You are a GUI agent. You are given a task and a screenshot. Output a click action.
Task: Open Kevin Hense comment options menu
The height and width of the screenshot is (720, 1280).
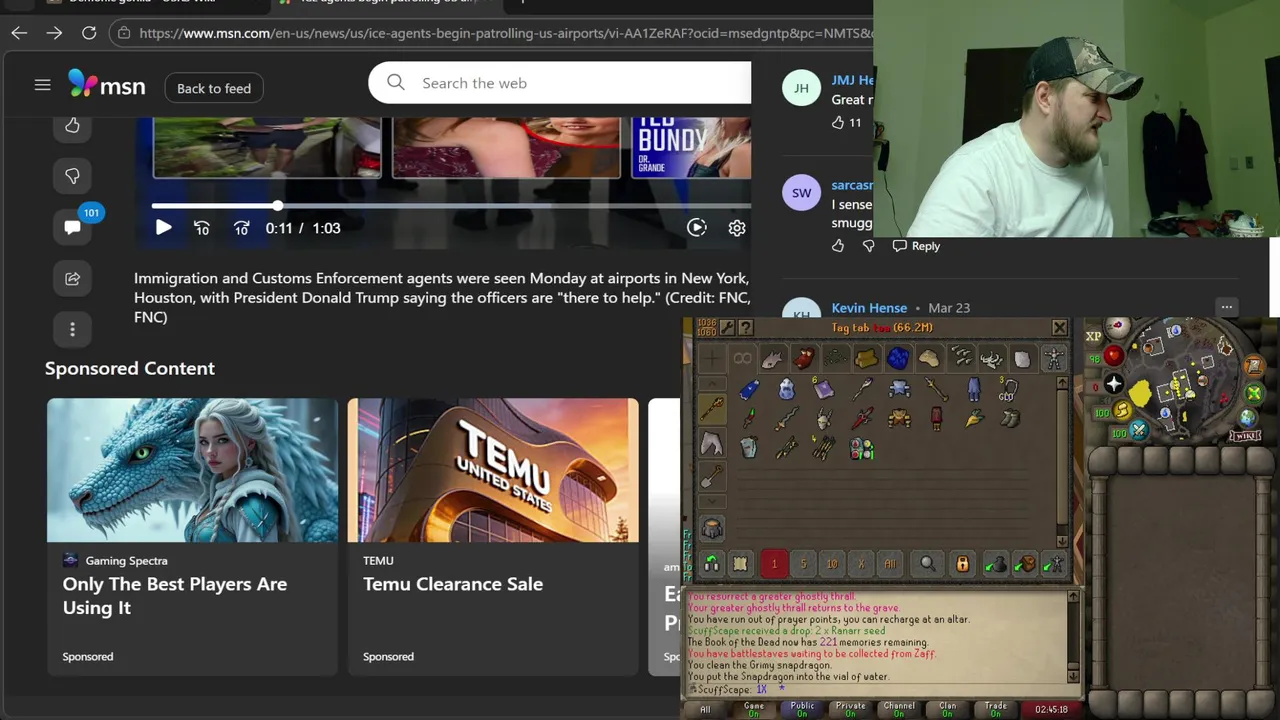point(1226,307)
